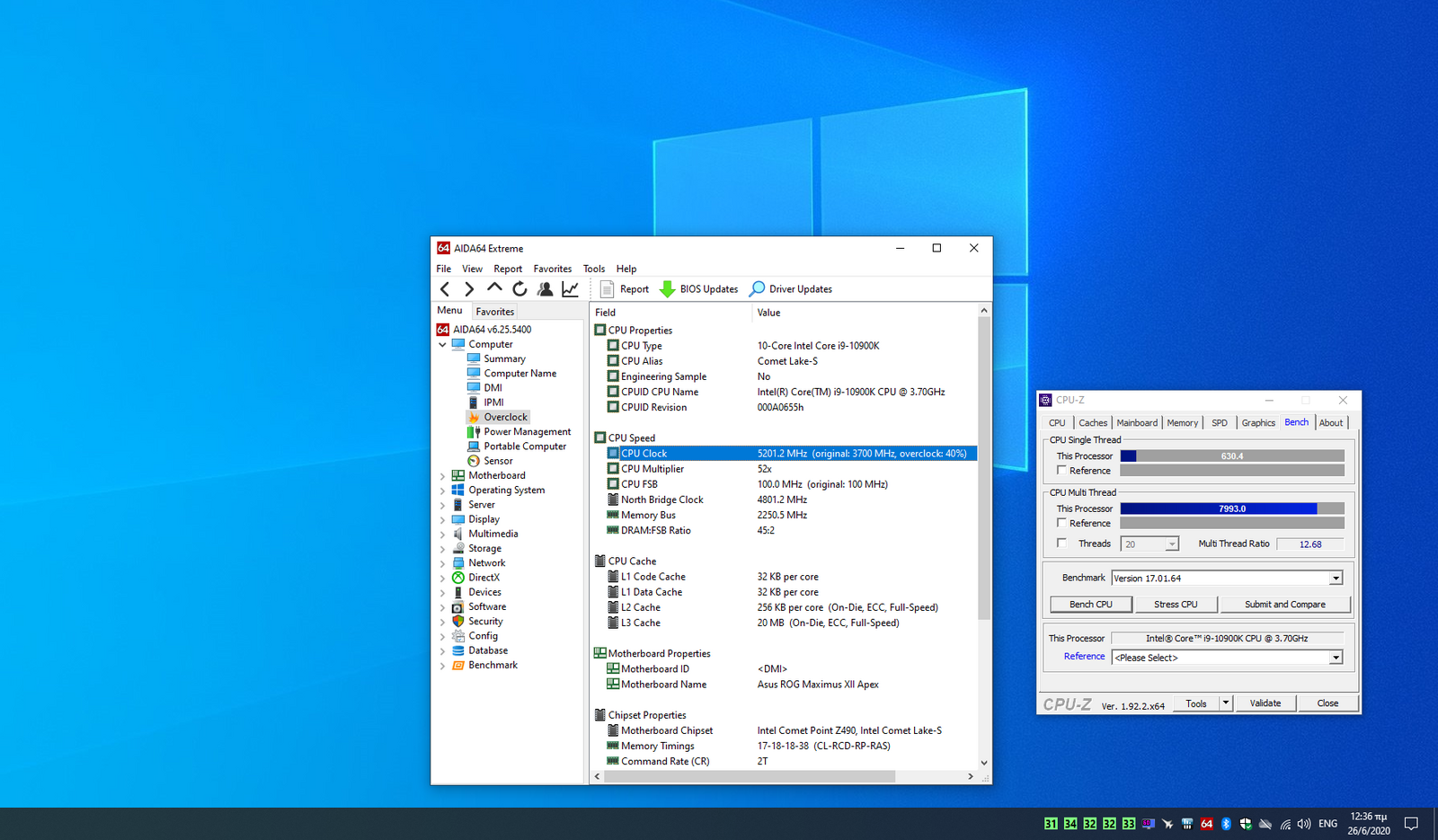Viewport: 1438px width, 840px height.
Task: Expand the Storage tree node
Action: [x=442, y=549]
